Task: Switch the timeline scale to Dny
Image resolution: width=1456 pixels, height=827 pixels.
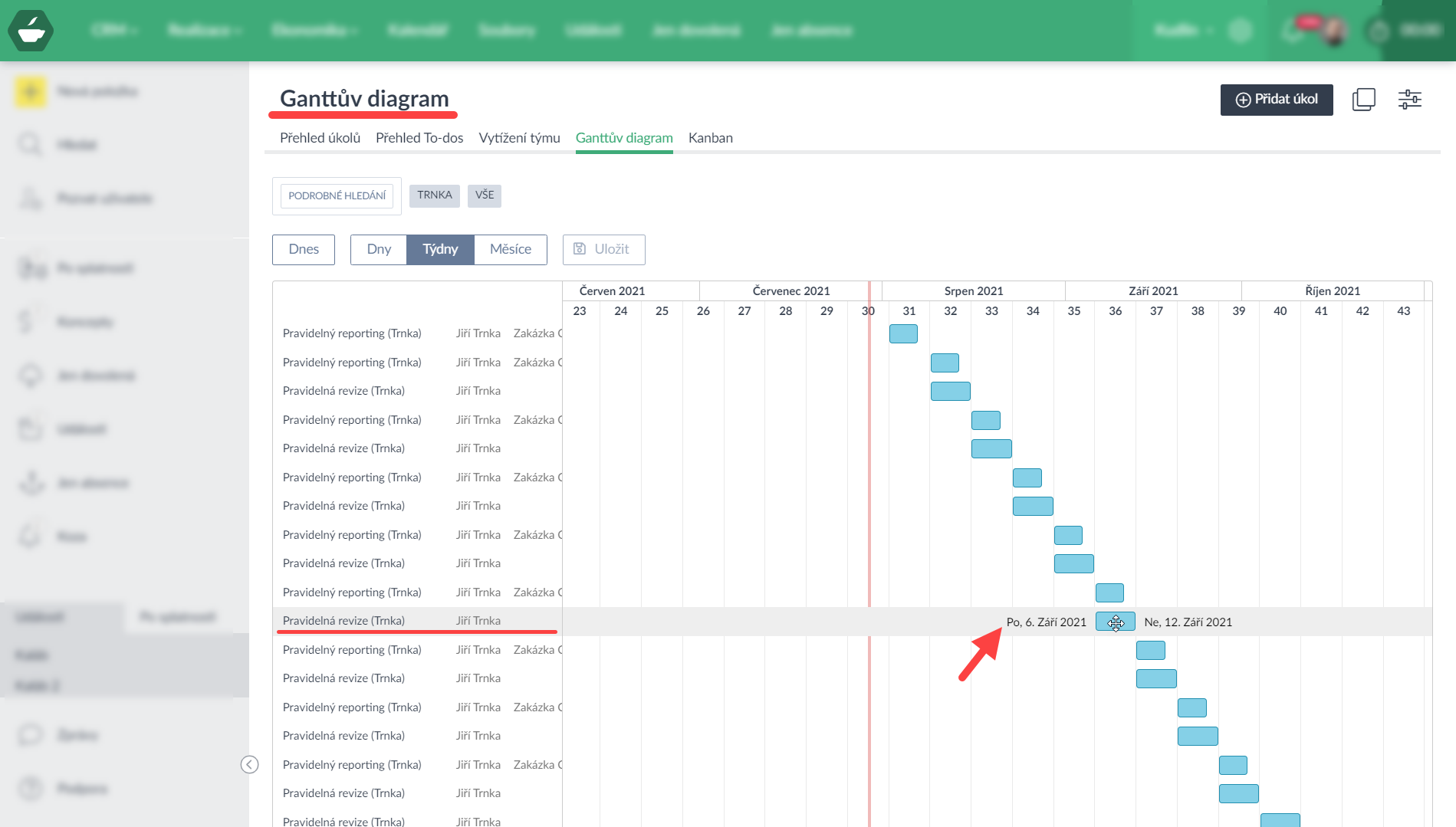Action: coord(379,250)
